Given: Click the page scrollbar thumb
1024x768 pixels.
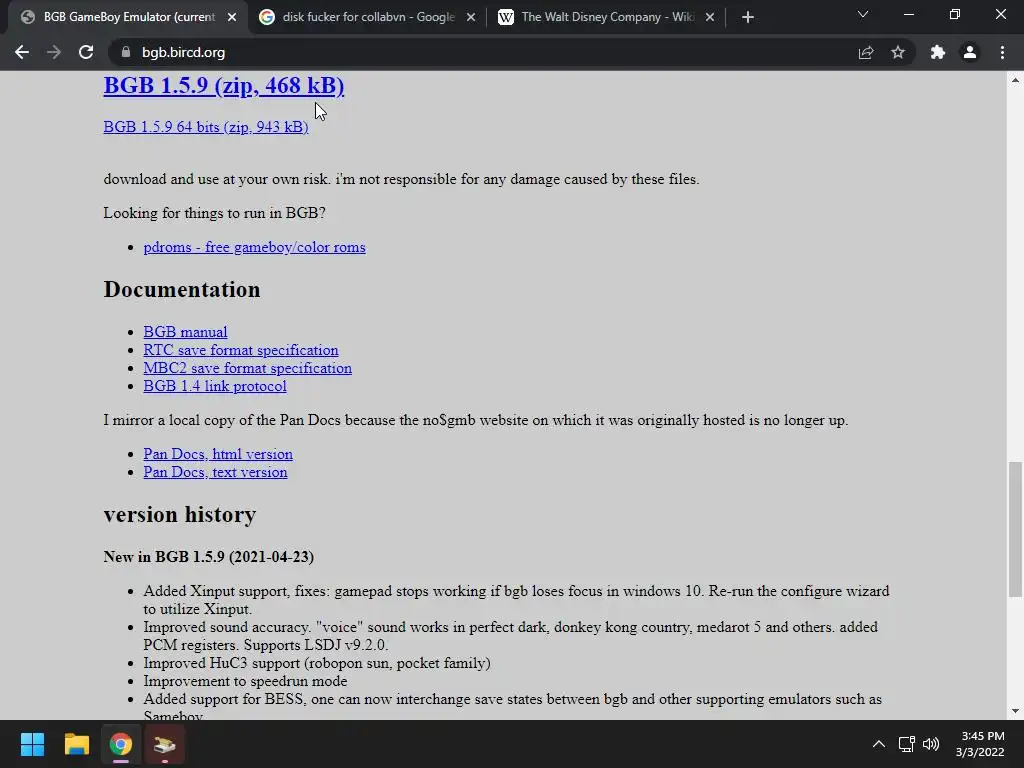Looking at the screenshot, I should pos(1015,529).
